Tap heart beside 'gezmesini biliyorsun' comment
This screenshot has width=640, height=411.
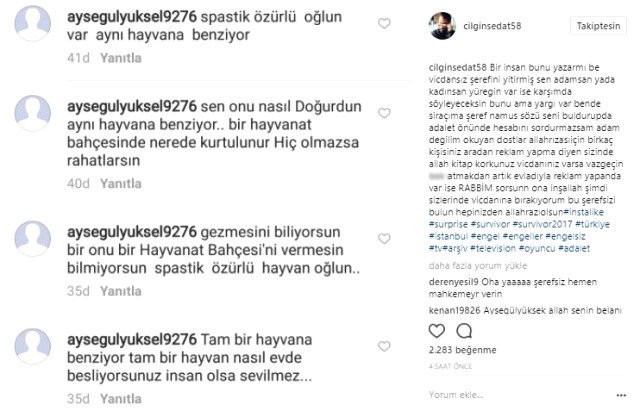click(384, 238)
